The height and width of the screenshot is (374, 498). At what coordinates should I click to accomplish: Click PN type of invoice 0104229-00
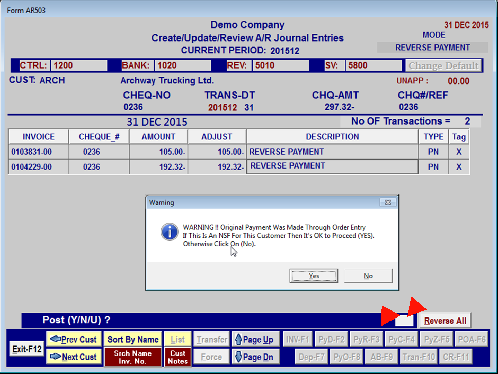point(433,167)
